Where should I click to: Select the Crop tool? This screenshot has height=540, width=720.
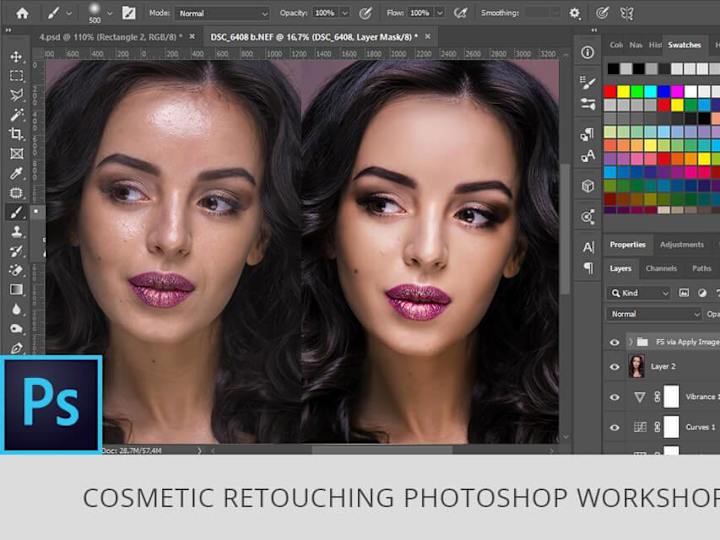click(17, 134)
